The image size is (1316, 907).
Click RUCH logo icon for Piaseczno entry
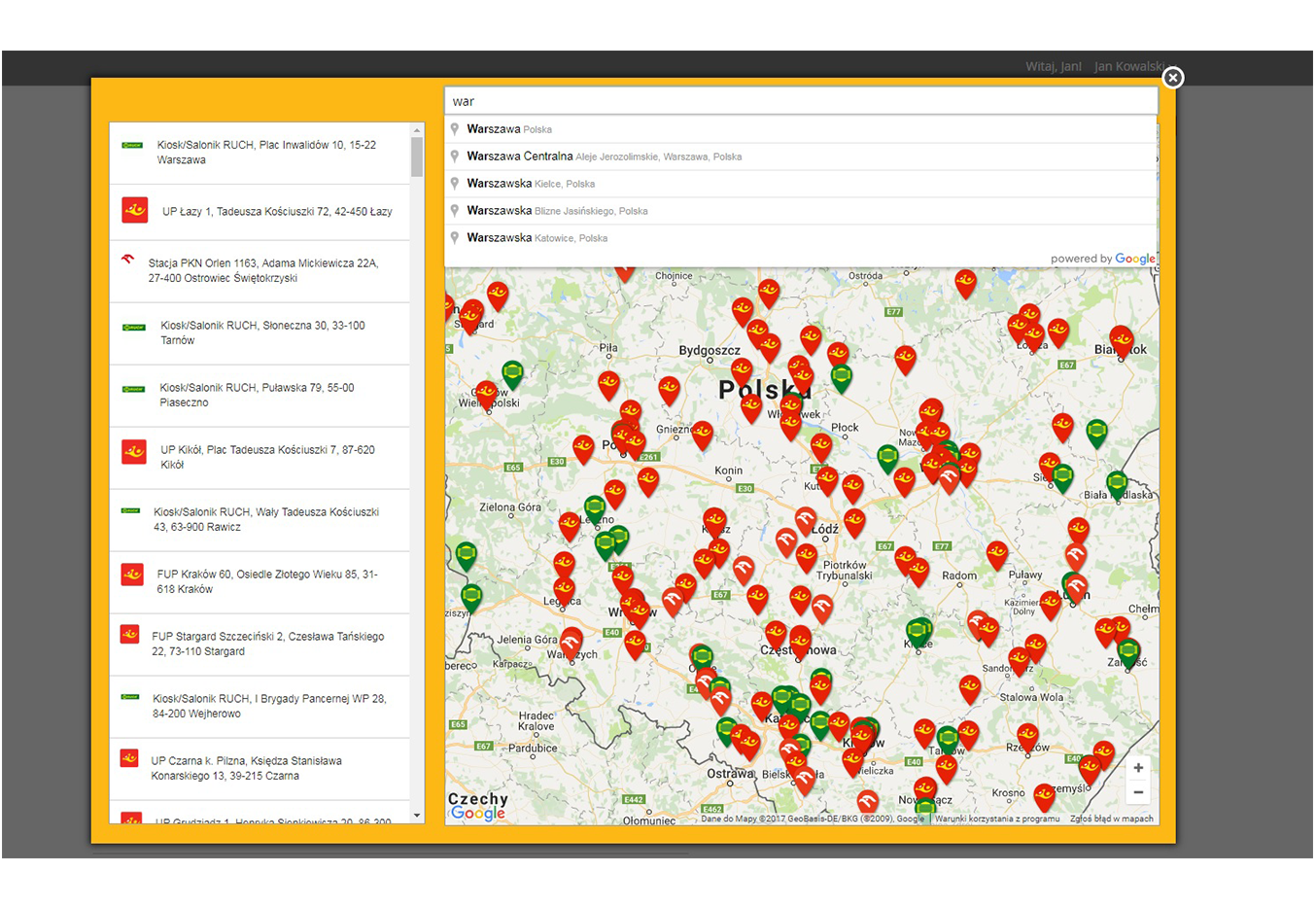133,389
